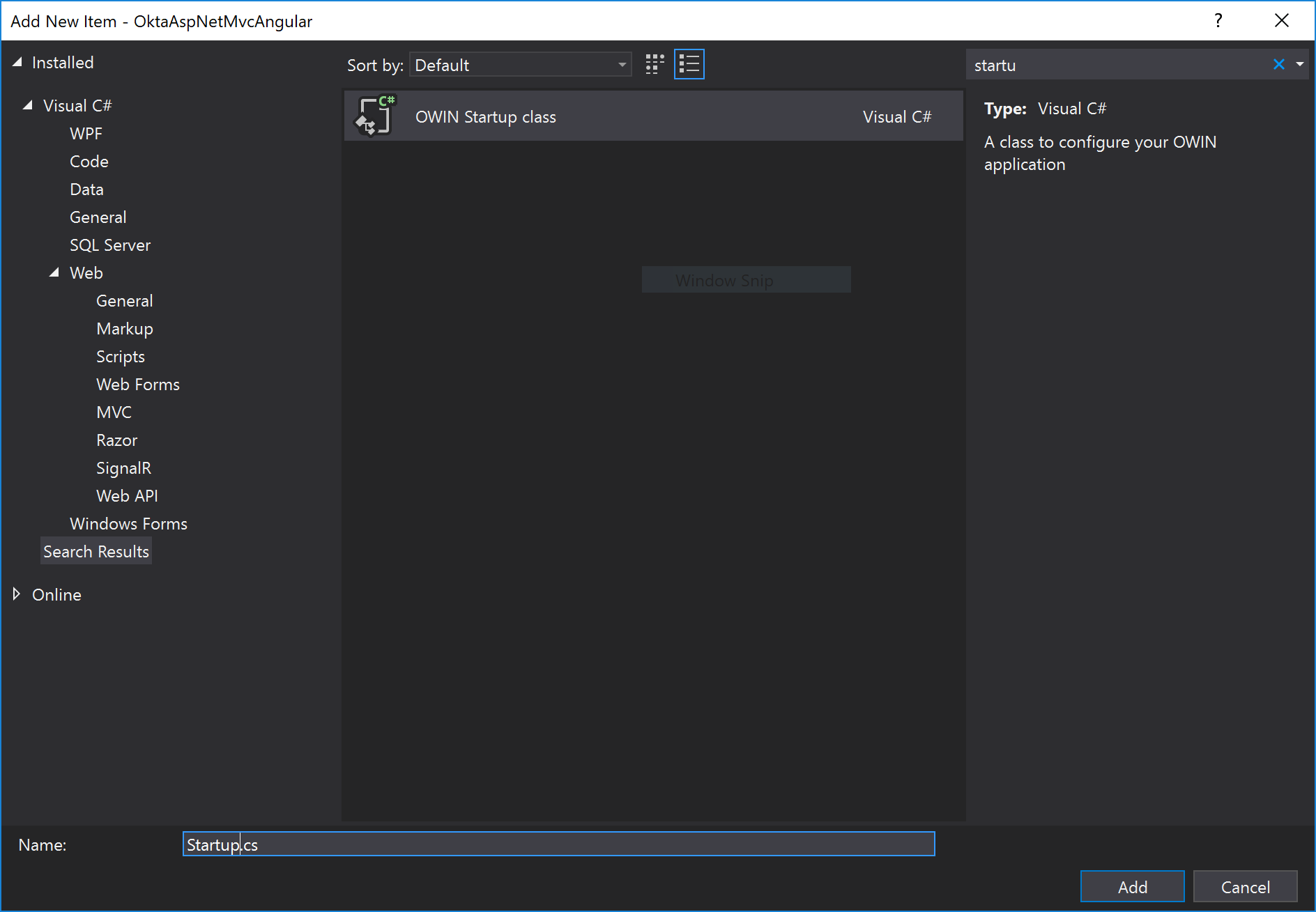Viewport: 1316px width, 912px height.
Task: Collapse the Web node
Action: [54, 272]
